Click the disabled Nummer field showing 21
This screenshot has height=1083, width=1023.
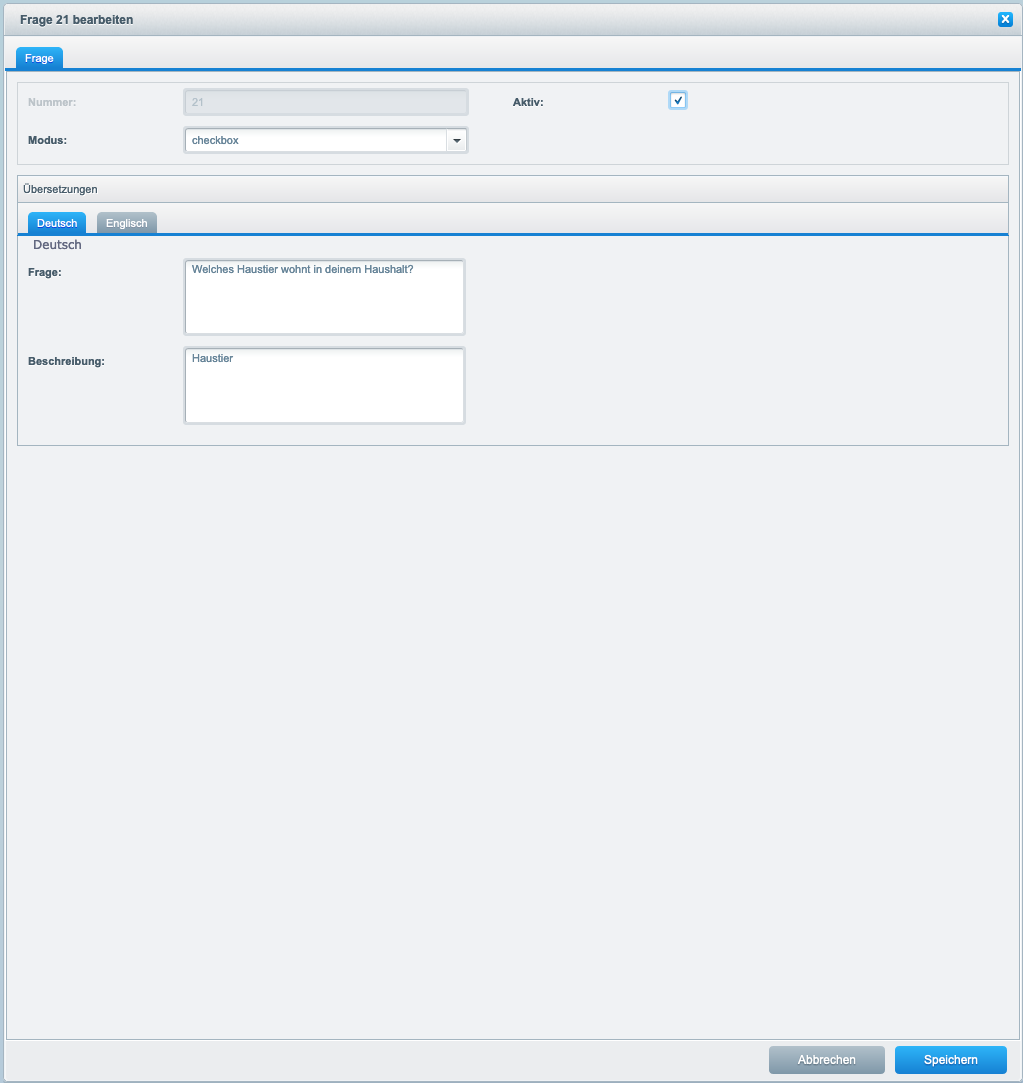tap(325, 102)
